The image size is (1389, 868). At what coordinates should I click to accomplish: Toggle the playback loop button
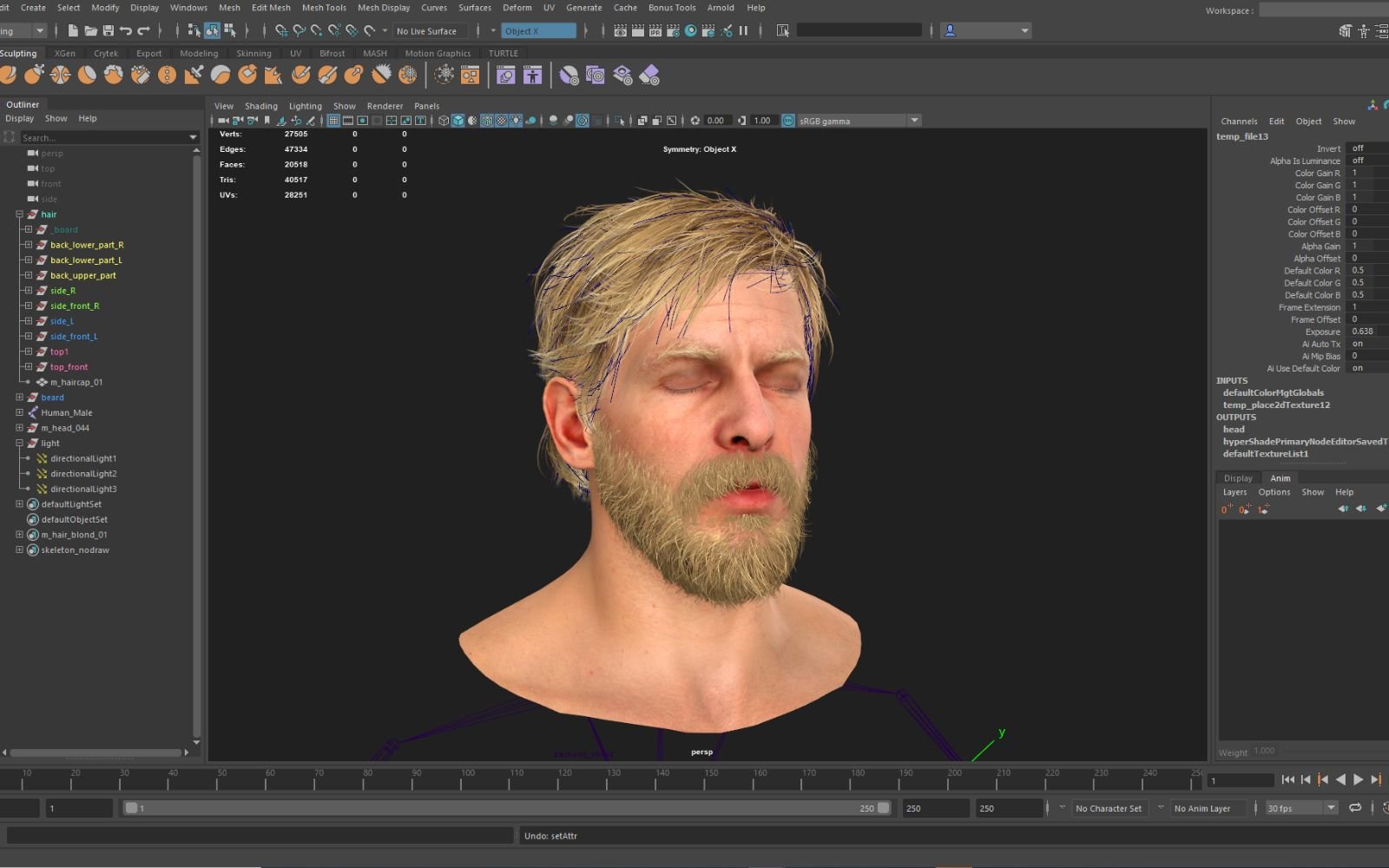[x=1354, y=808]
